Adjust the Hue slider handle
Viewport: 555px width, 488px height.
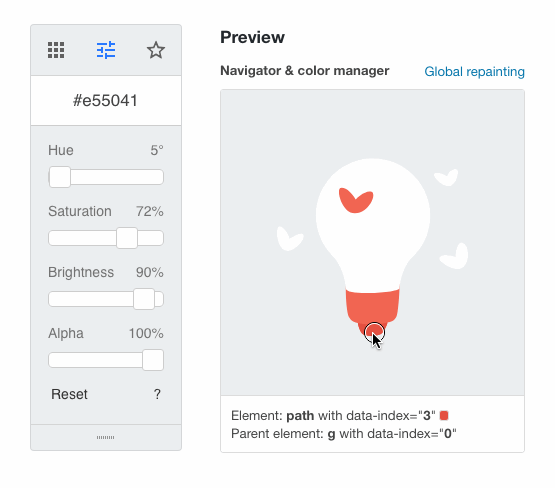60,177
